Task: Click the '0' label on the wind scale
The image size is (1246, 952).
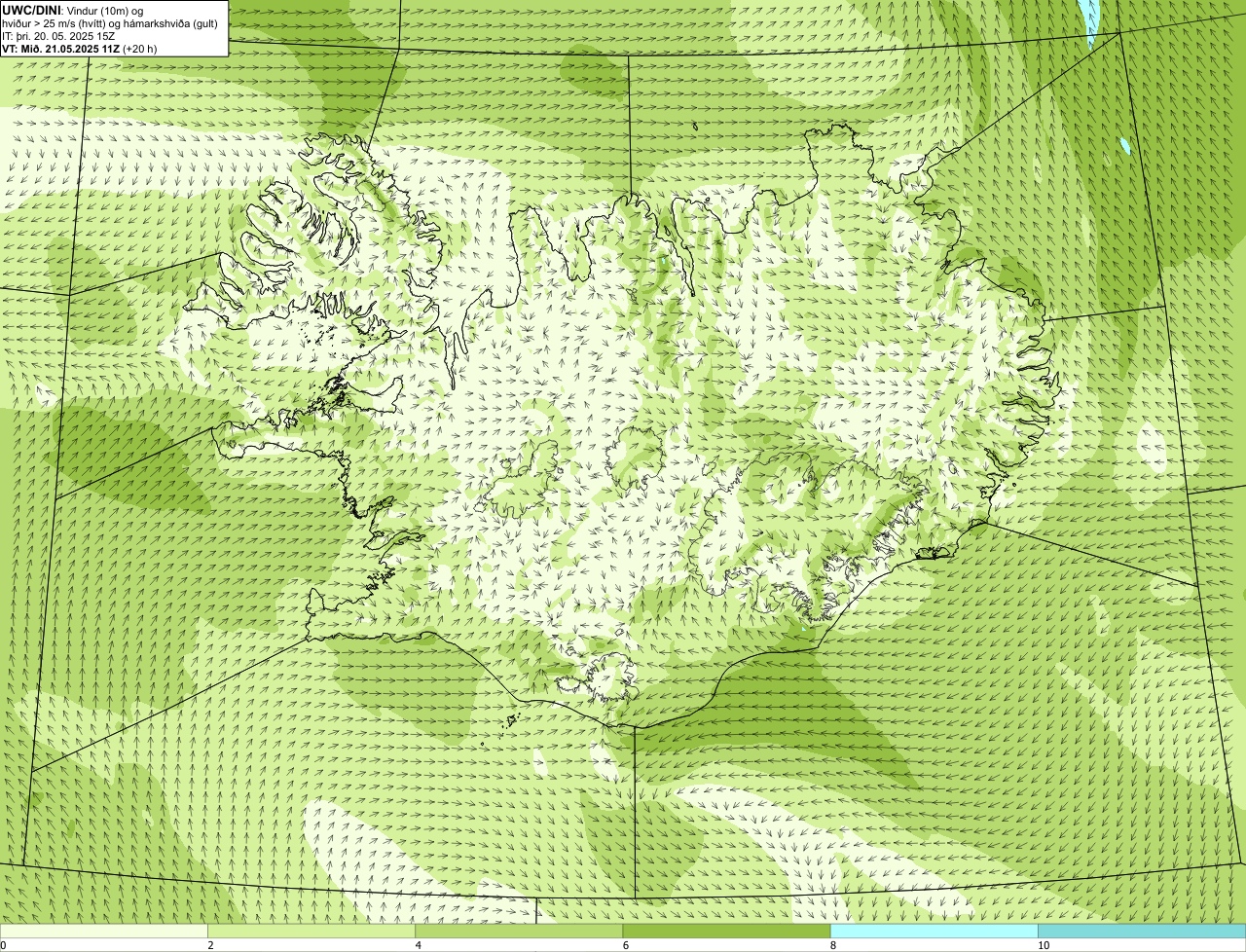Action: tap(3, 945)
